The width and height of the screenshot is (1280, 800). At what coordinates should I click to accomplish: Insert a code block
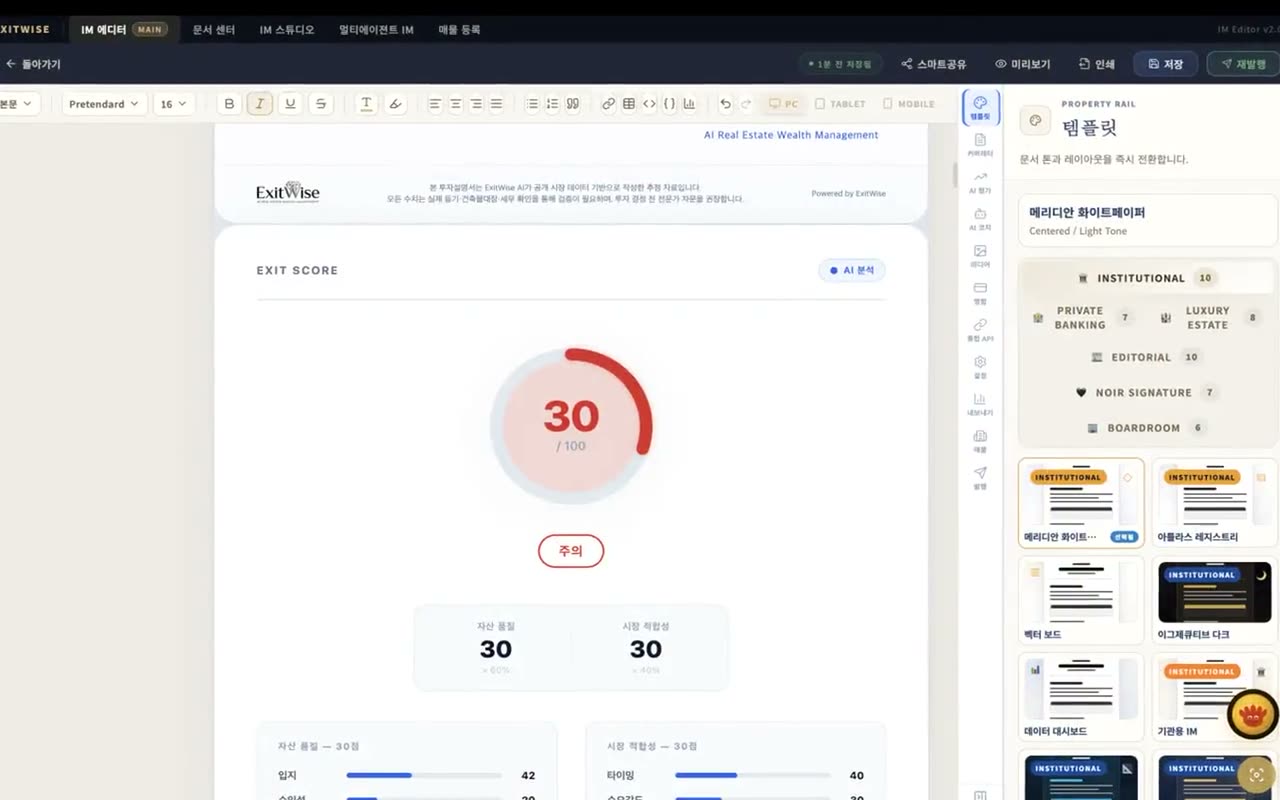[649, 104]
